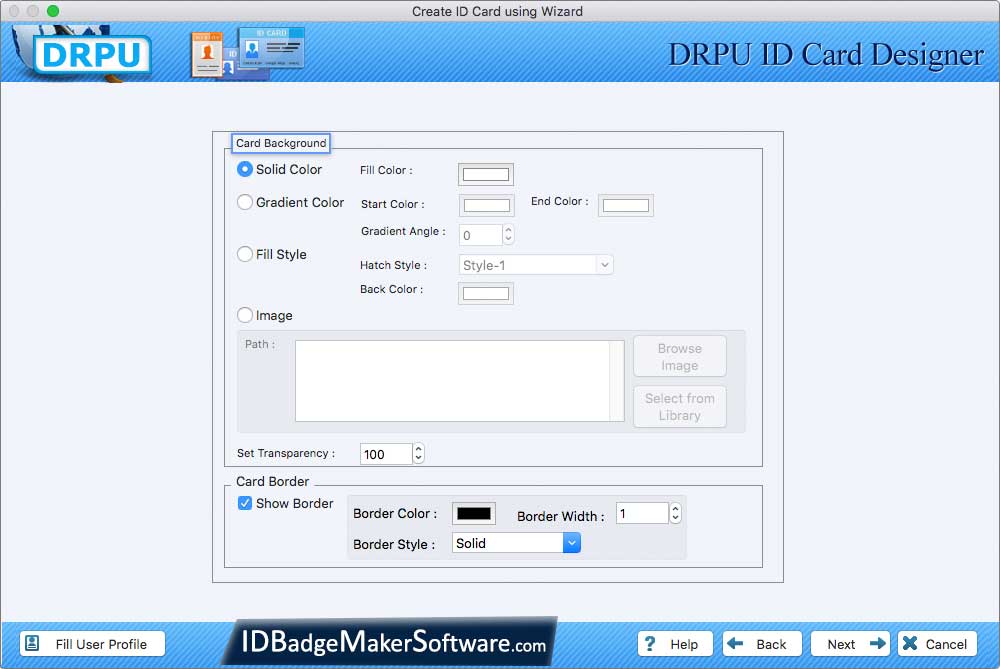Screen dimensions: 1000x669
Task: Open the black Border Color swatch
Action: point(474,513)
